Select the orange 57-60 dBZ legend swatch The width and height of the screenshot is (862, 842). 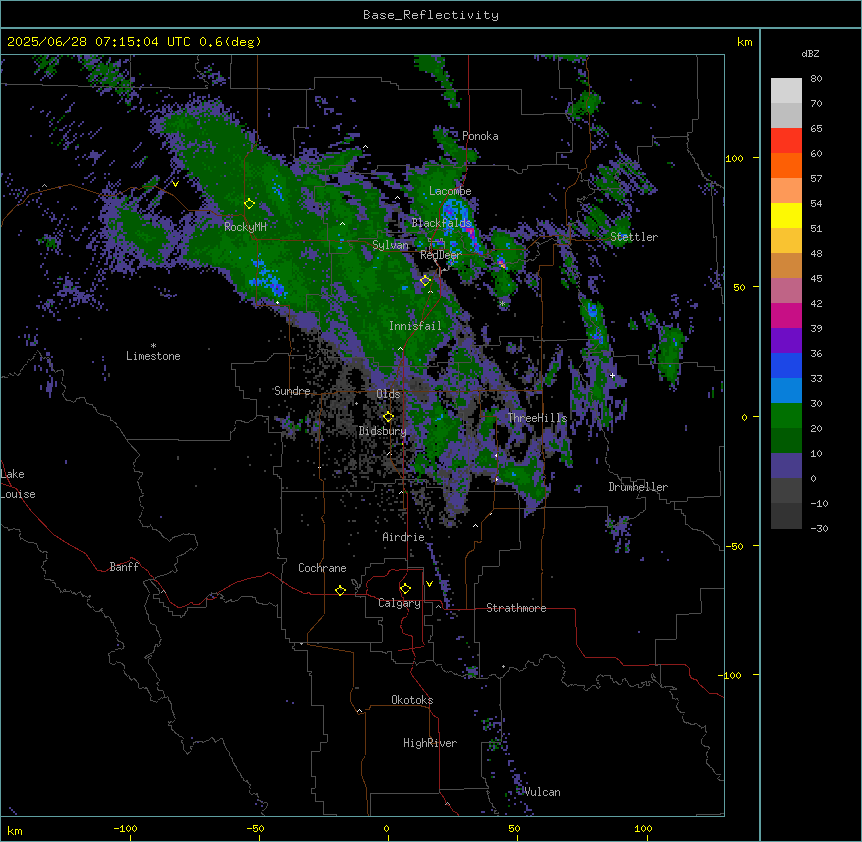(x=786, y=165)
